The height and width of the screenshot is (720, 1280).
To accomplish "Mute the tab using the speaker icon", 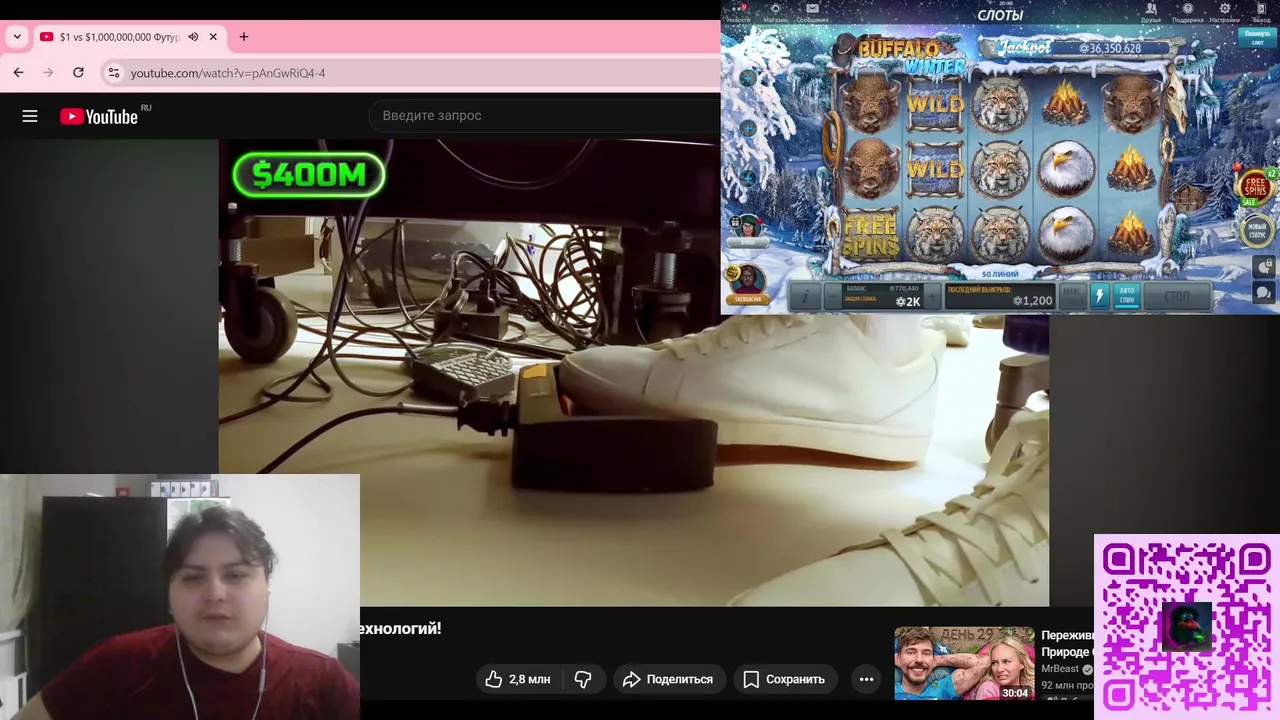I will 193,37.
